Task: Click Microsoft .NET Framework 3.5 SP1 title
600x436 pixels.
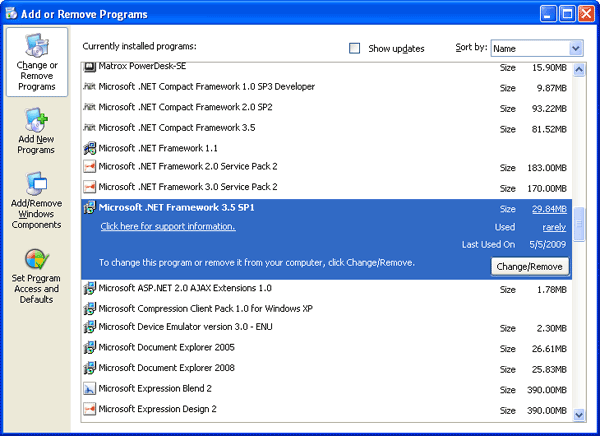Action: [x=176, y=207]
